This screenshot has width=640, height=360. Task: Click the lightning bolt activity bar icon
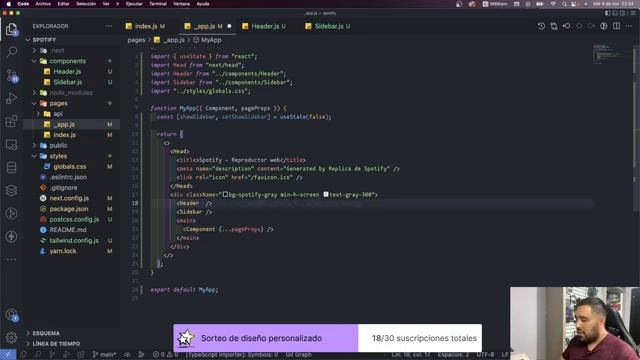click(x=11, y=236)
